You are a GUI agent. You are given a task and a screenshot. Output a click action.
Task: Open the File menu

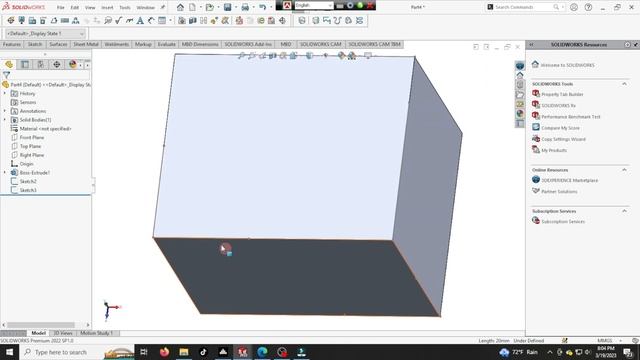[x=60, y=7]
